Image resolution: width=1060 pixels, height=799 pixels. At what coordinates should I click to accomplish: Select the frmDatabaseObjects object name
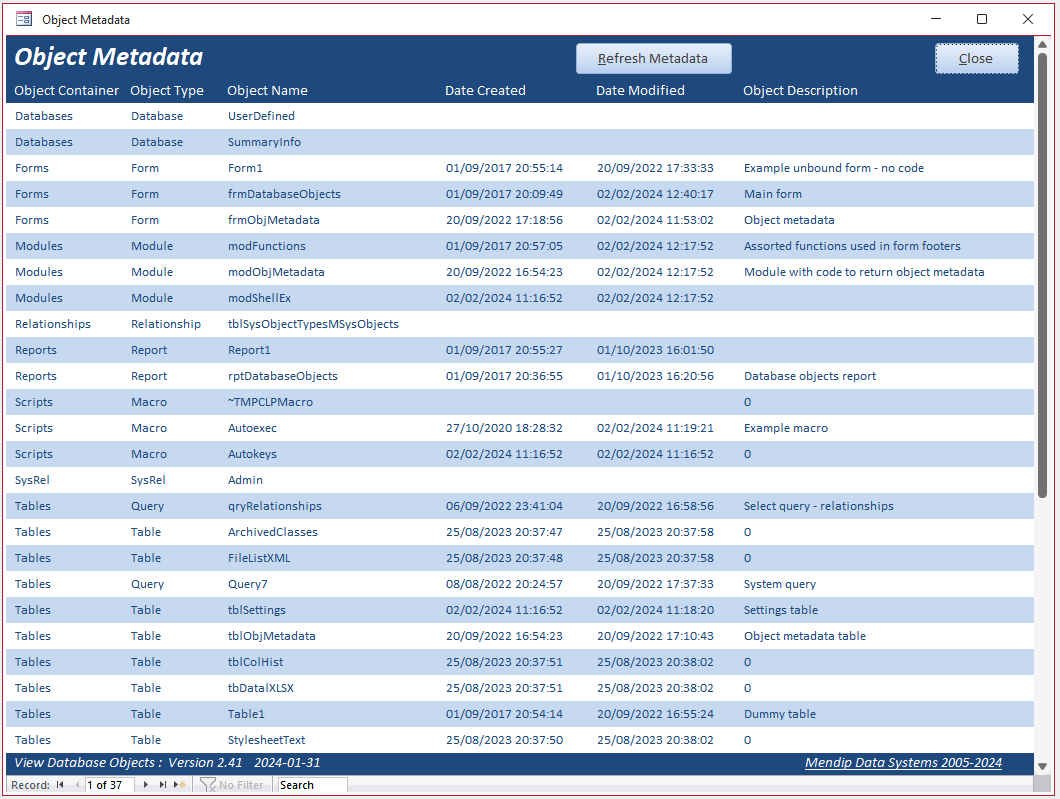[x=284, y=194]
